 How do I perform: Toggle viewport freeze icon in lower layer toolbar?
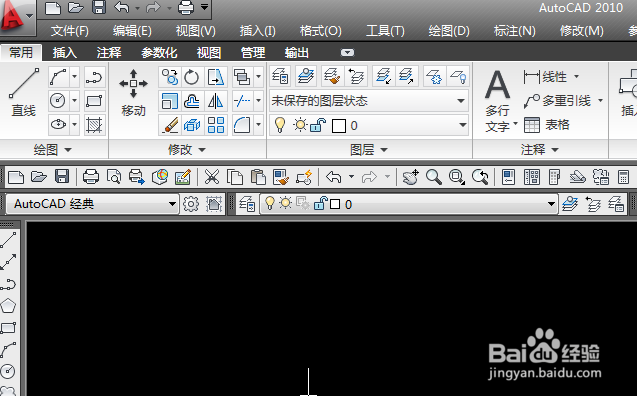(303, 203)
